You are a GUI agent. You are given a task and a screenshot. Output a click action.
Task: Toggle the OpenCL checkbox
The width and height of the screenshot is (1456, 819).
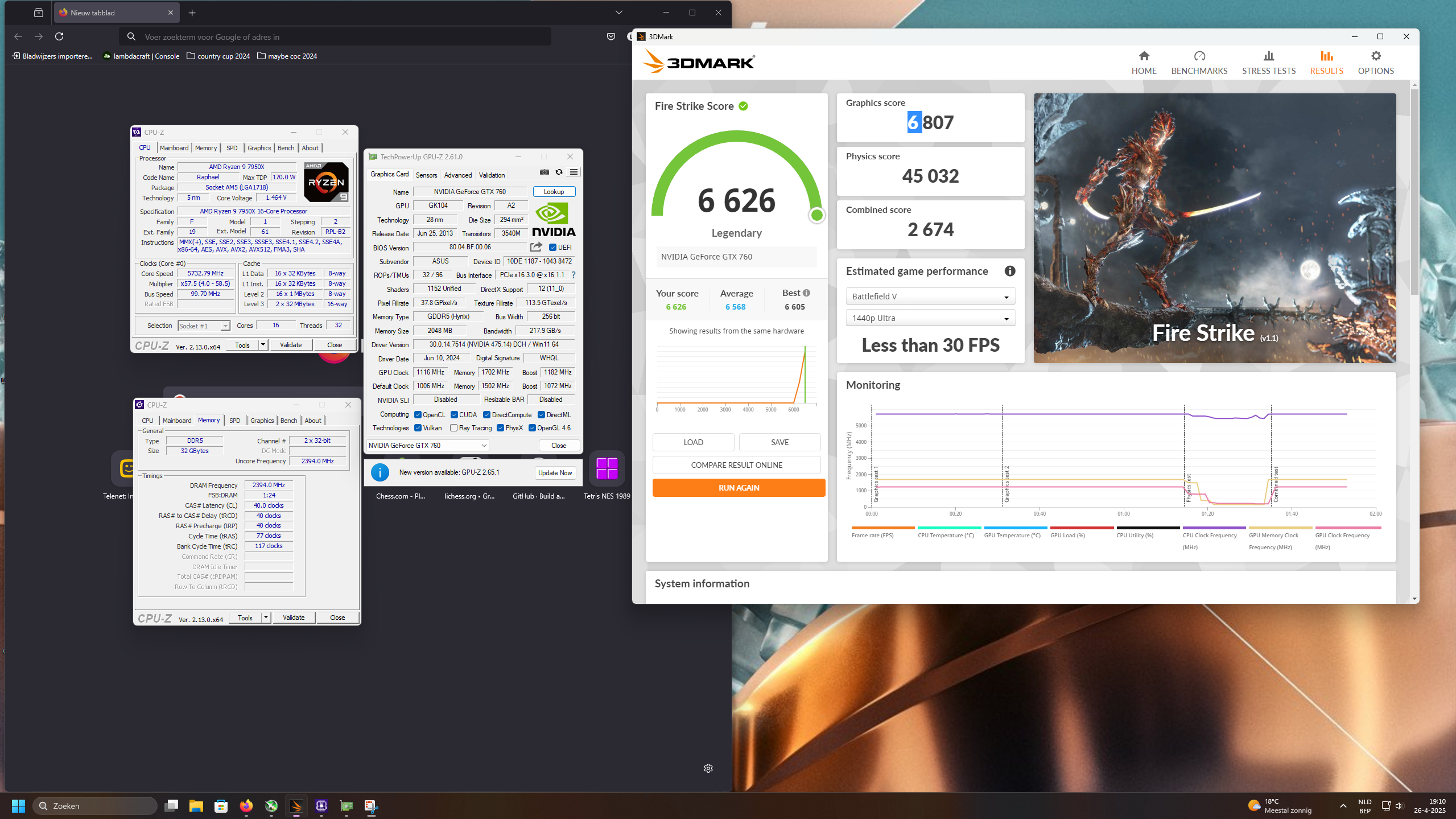click(x=418, y=415)
